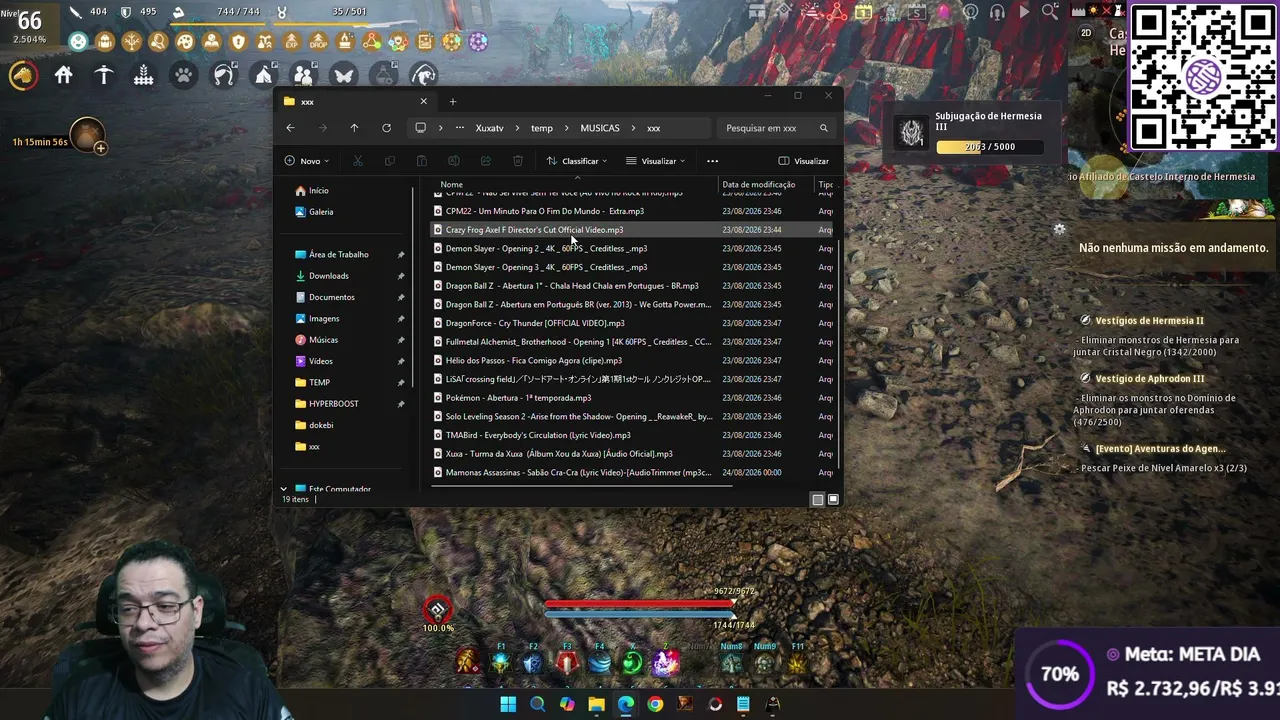Open File Explorer from the taskbar
This screenshot has width=1280, height=720.
pyautogui.click(x=596, y=704)
